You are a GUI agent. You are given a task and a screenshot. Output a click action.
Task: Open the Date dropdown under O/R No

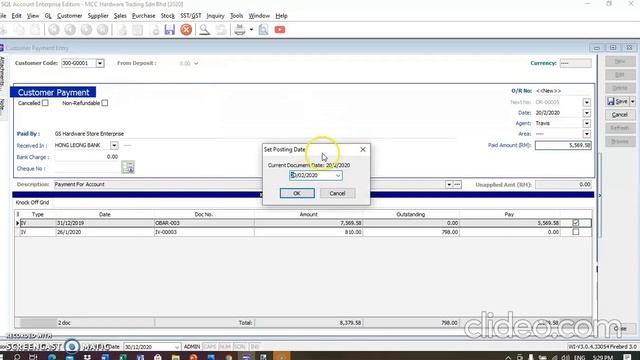click(x=587, y=113)
